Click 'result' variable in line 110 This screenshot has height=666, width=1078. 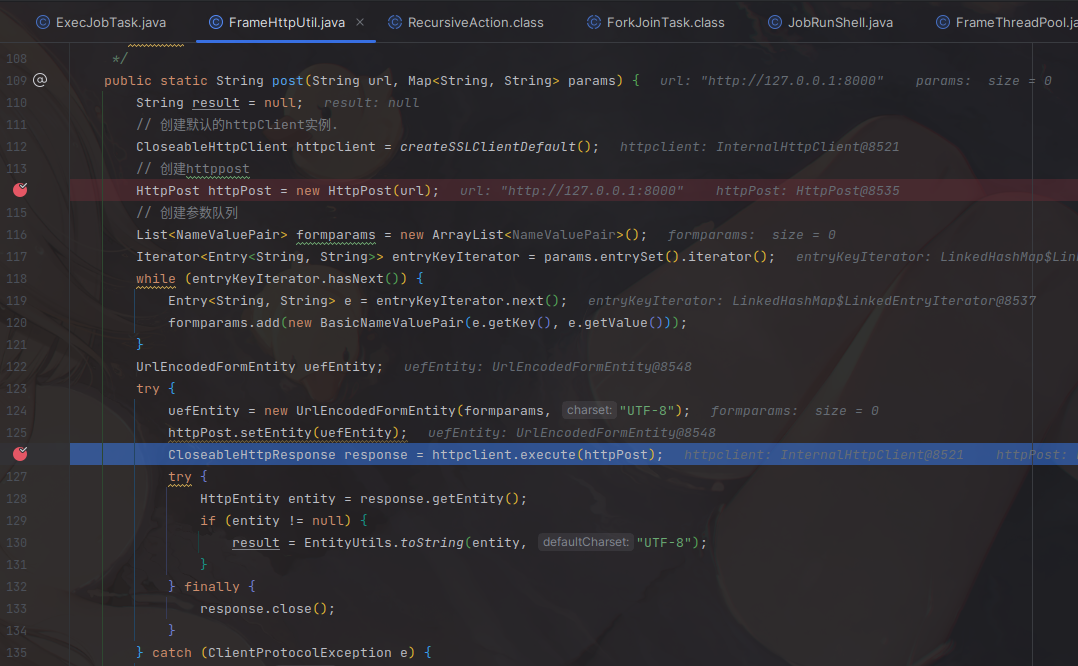tap(216, 102)
